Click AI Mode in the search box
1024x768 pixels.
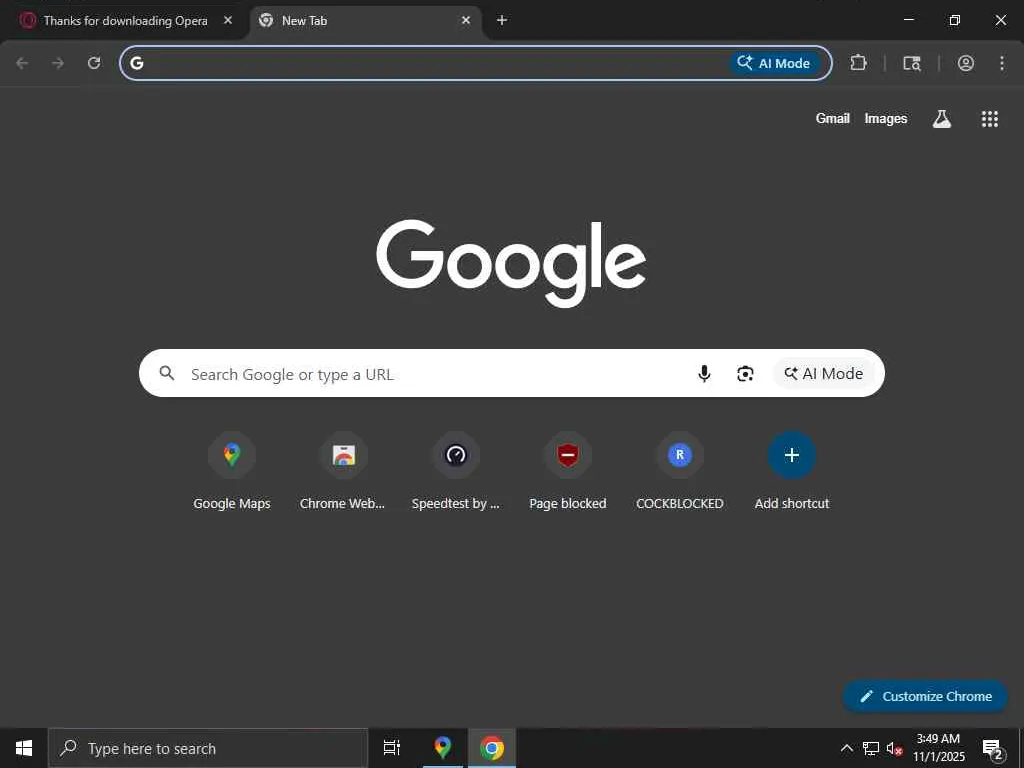(x=824, y=373)
